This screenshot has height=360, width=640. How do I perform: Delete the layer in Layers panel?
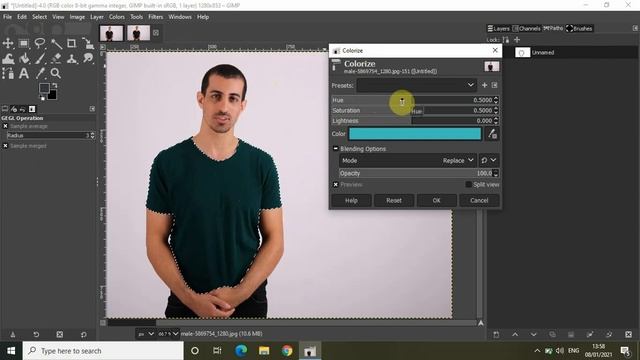pyautogui.click(x=628, y=334)
